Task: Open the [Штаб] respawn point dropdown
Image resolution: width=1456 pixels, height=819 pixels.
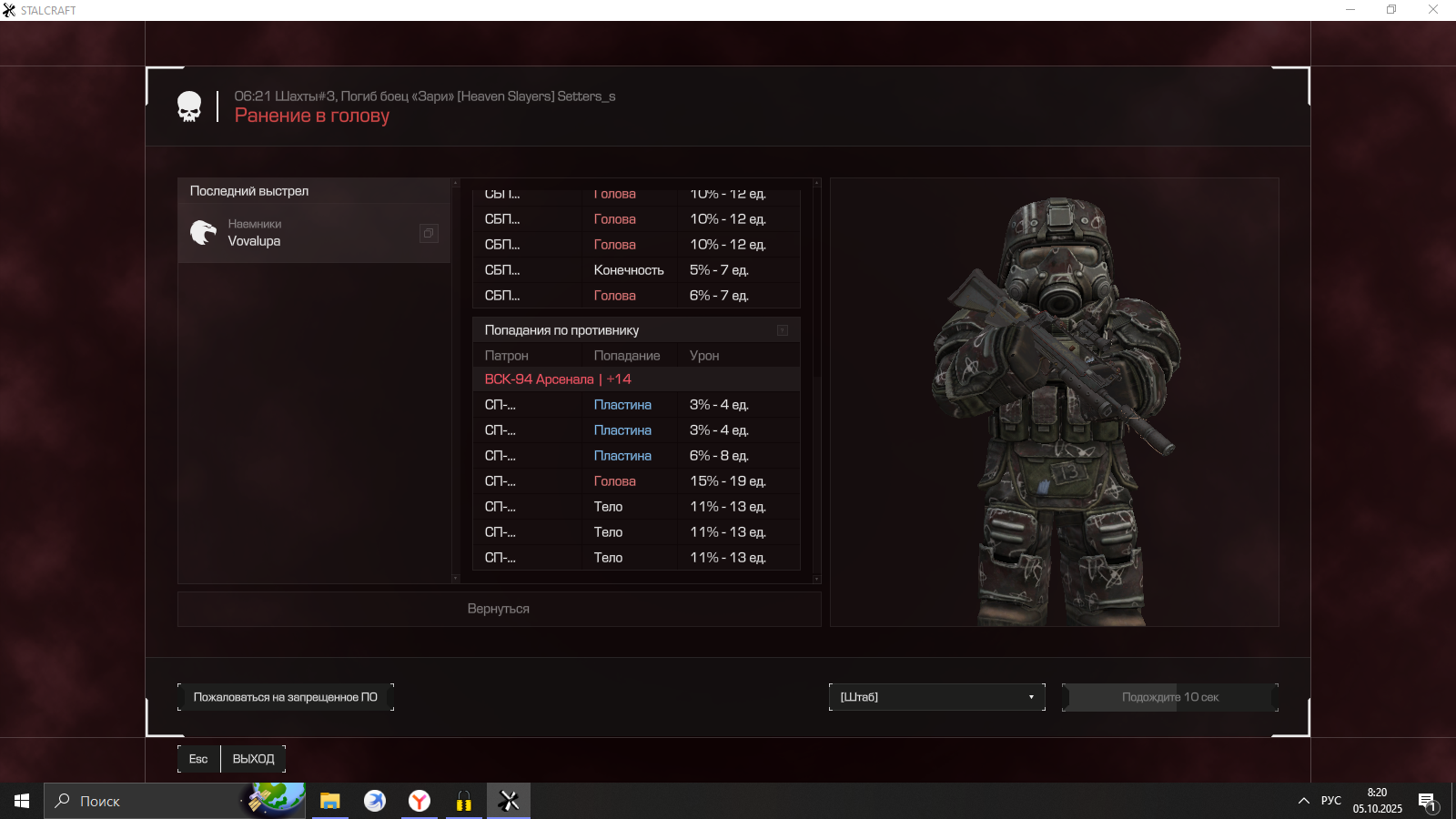Action: (x=936, y=697)
